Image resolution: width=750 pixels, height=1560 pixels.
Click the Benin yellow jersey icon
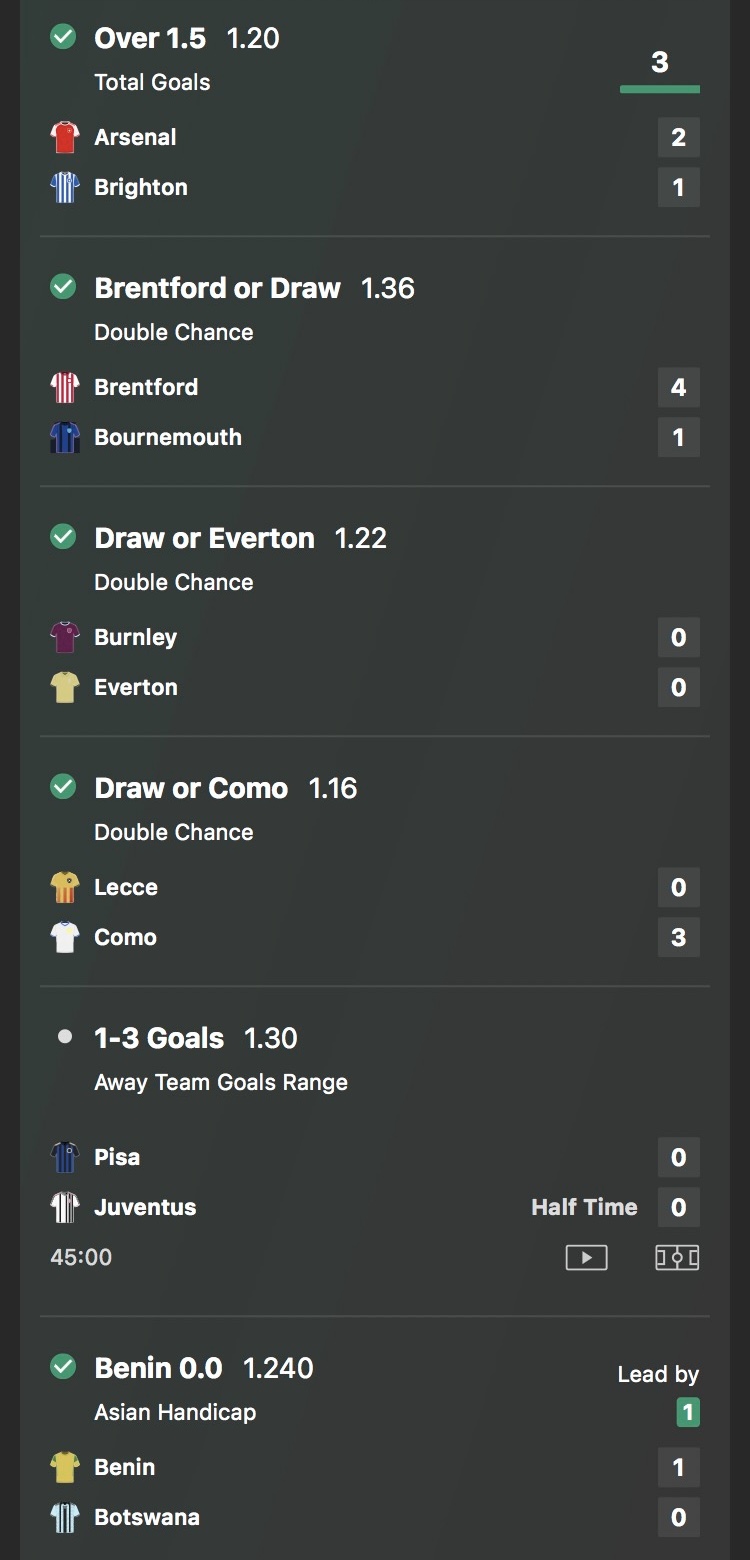pyautogui.click(x=65, y=1467)
